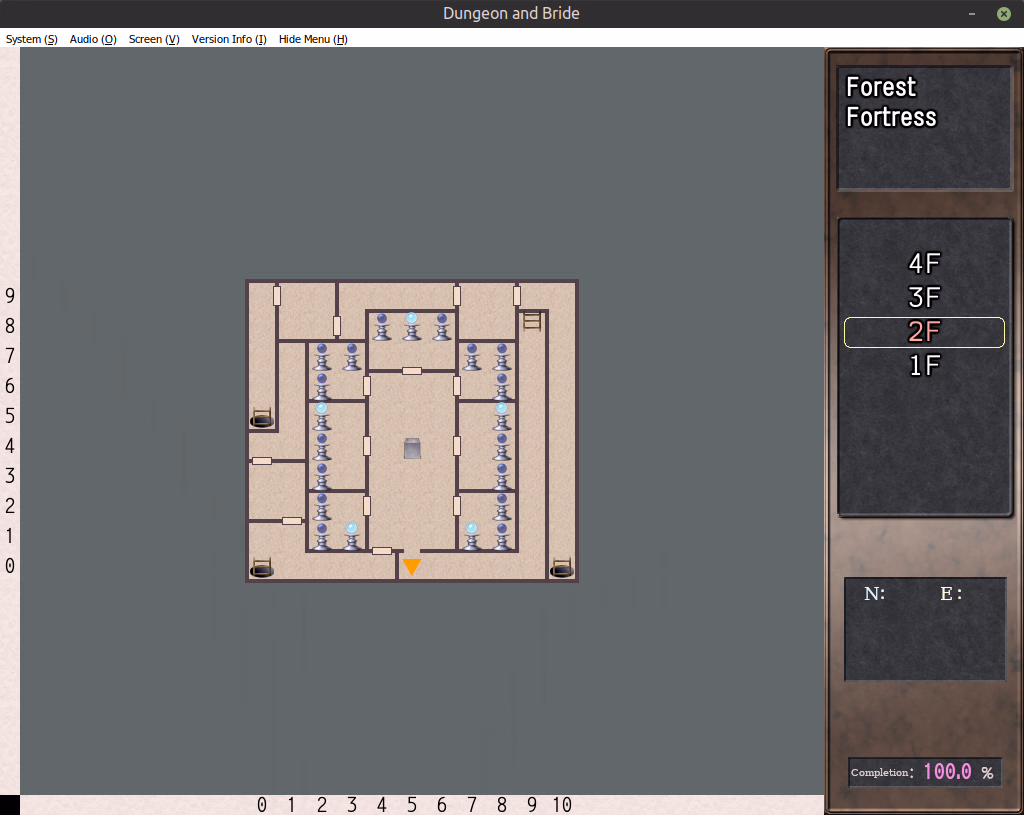1024x815 pixels.
Task: Click the orange player position arrow
Action: 411,567
